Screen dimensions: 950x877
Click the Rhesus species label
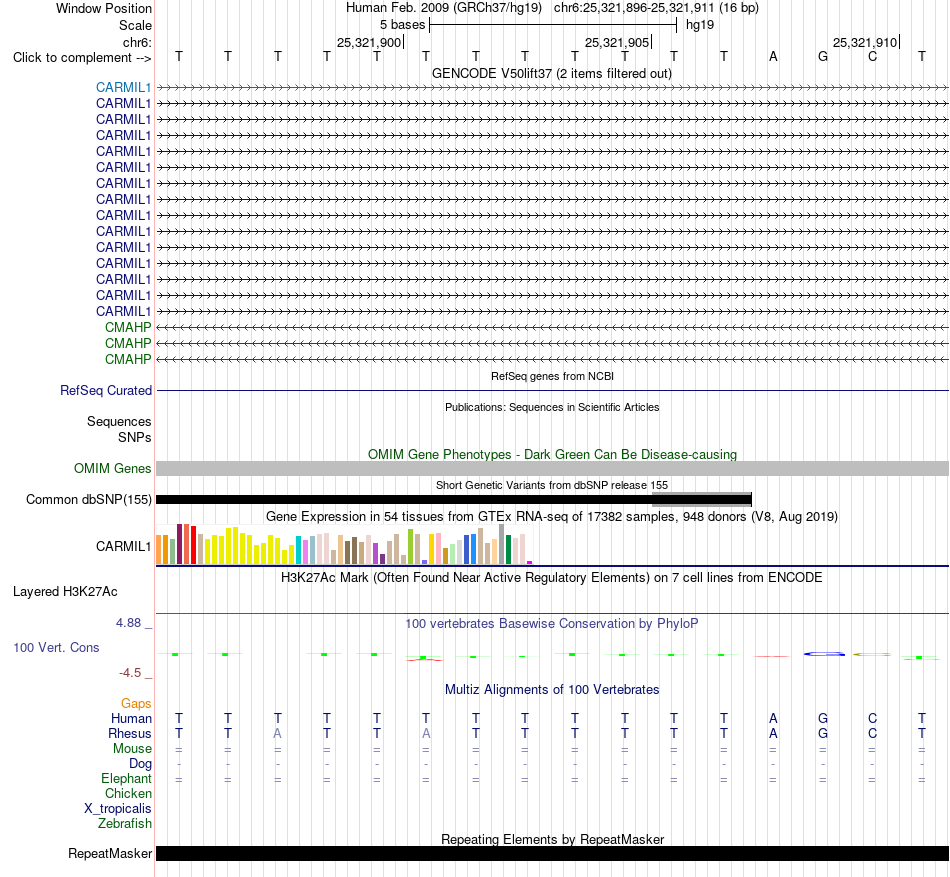(x=130, y=733)
